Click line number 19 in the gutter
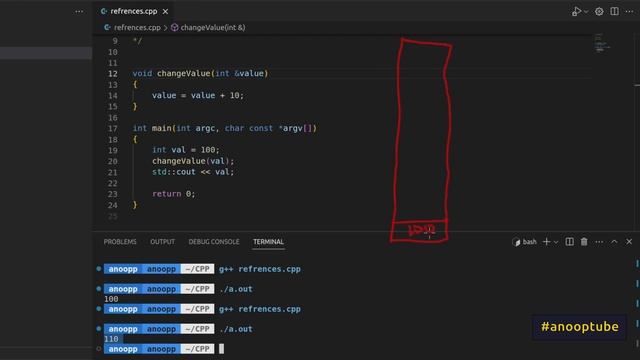This screenshot has height=360, width=640. (x=113, y=150)
